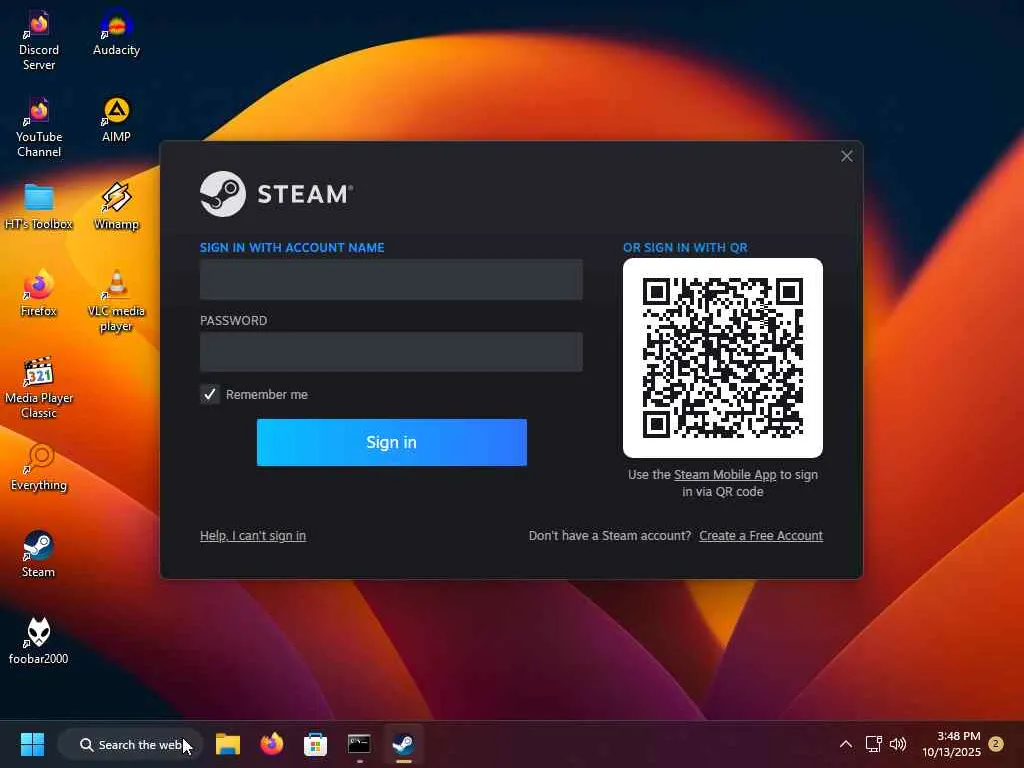Switch to the terminal taskbar app

coord(359,744)
